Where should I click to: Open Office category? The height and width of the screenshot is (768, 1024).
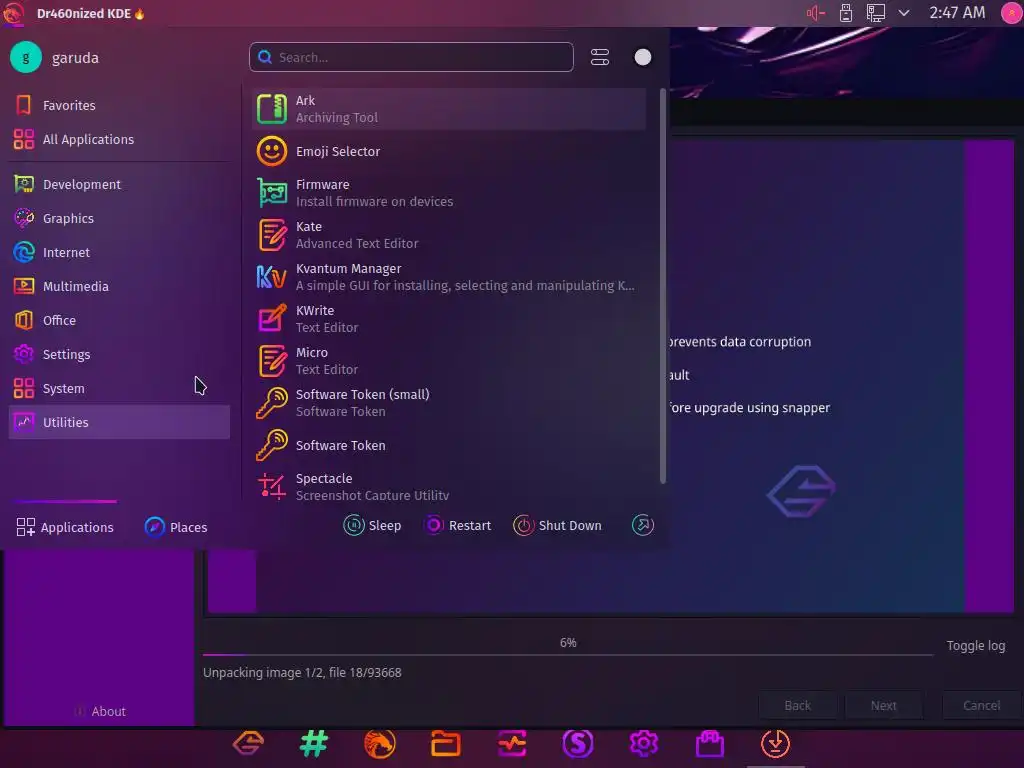click(119, 320)
